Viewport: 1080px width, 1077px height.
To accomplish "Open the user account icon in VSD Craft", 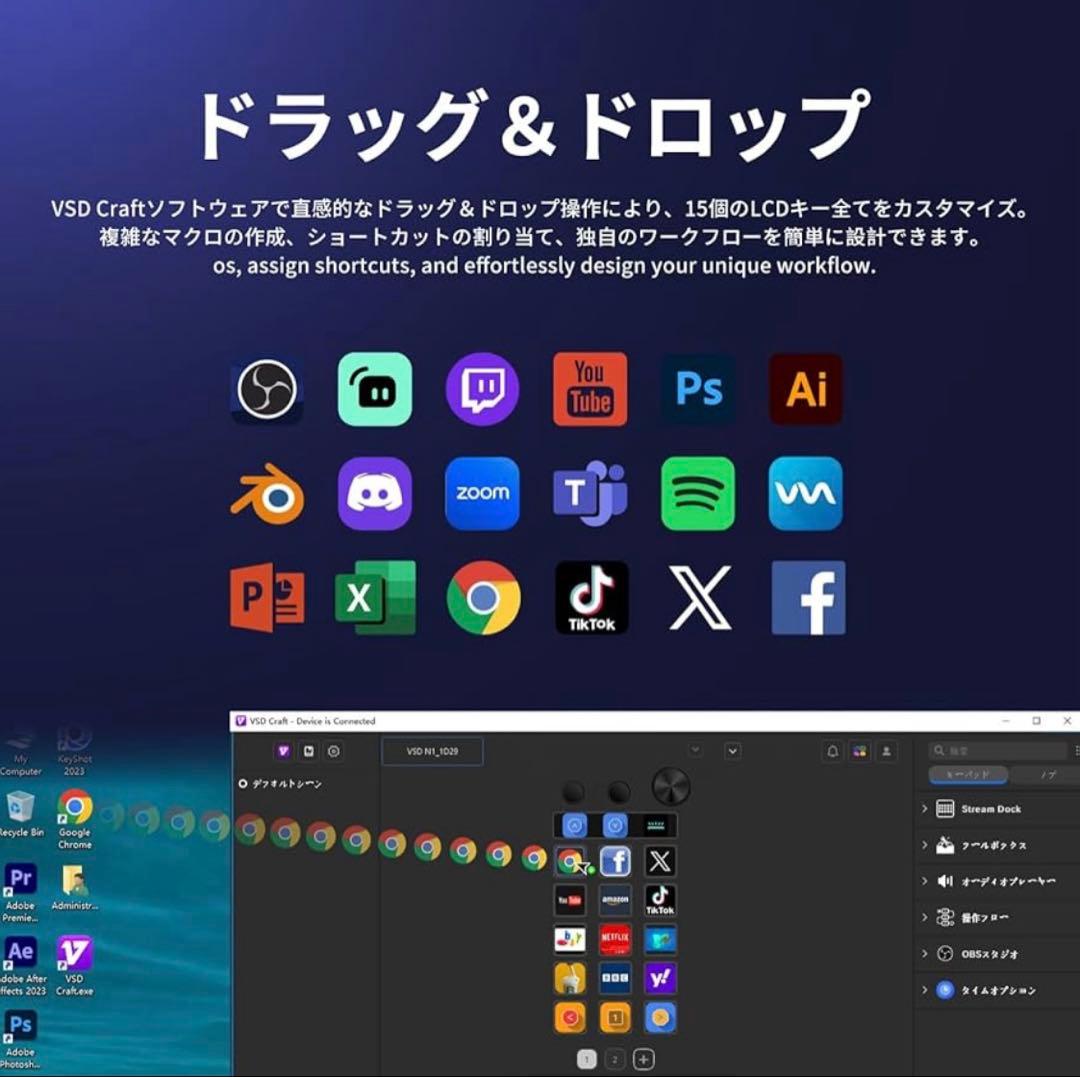I will click(886, 751).
